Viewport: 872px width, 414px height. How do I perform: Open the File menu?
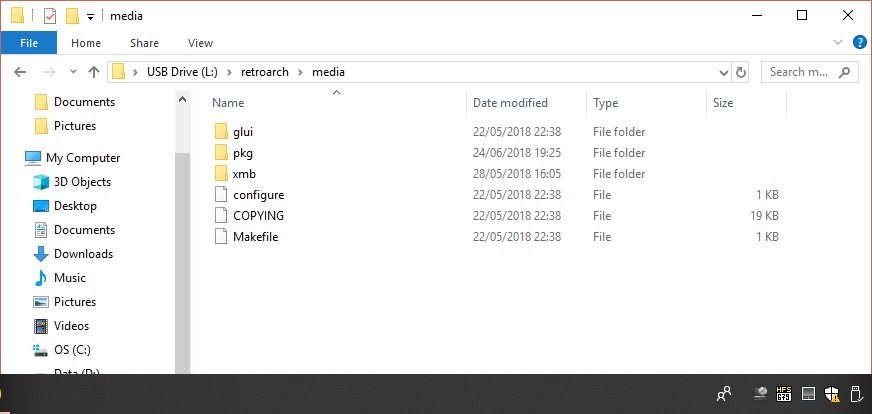(x=28, y=43)
